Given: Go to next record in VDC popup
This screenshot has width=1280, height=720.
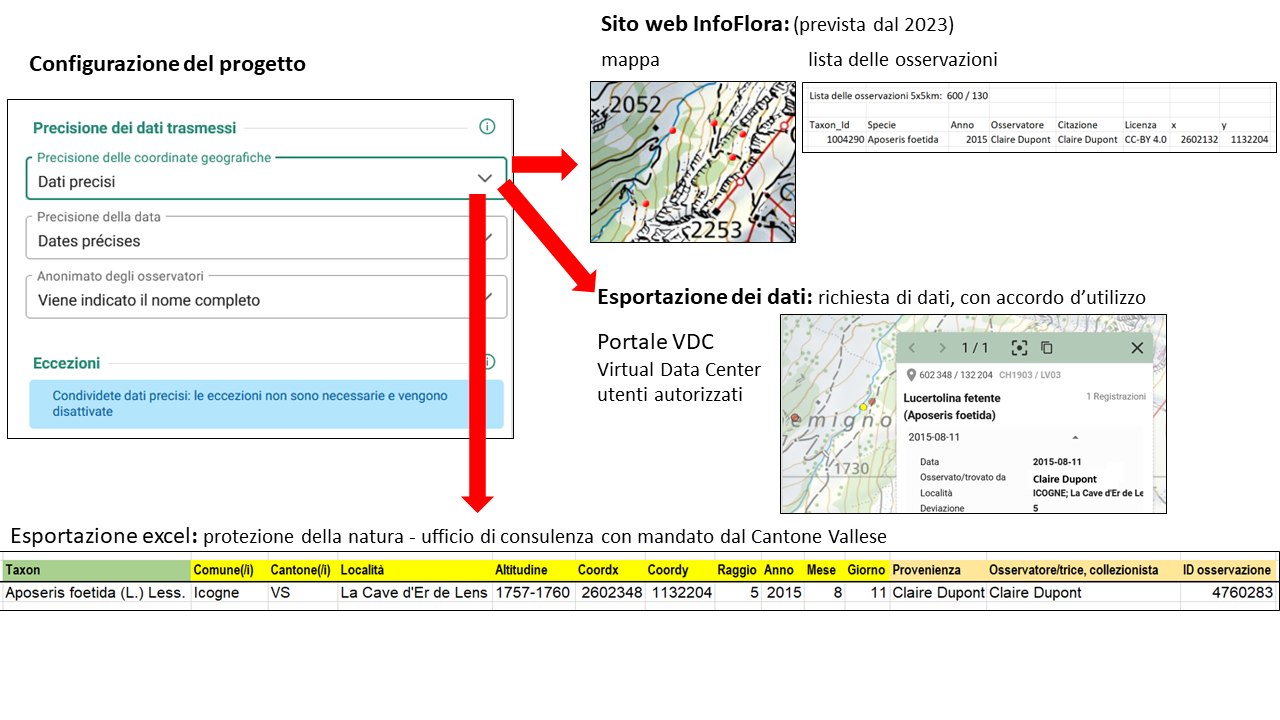Looking at the screenshot, I should pyautogui.click(x=941, y=348).
